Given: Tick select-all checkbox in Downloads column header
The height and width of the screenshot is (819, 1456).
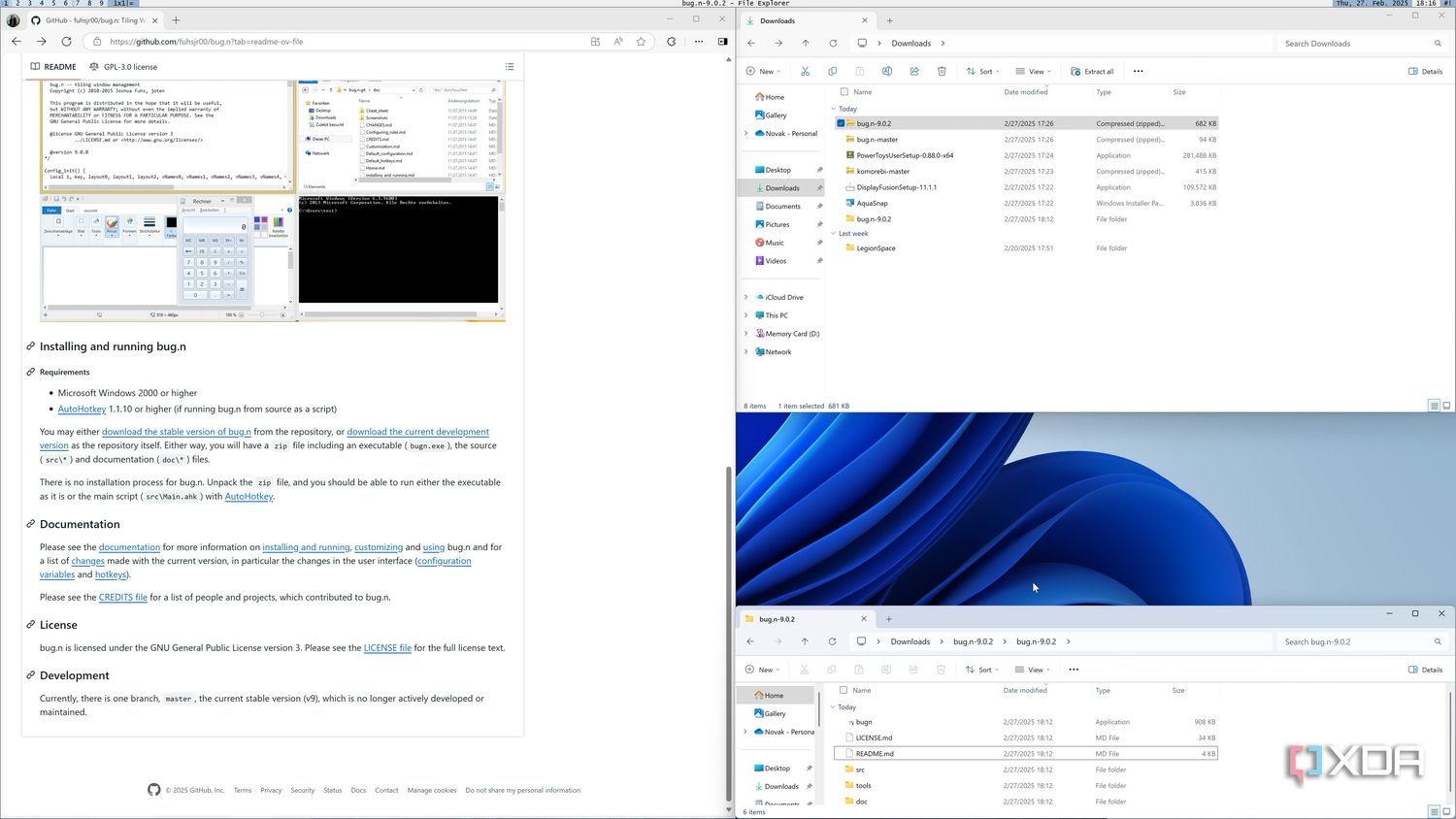Looking at the screenshot, I should pos(844,92).
